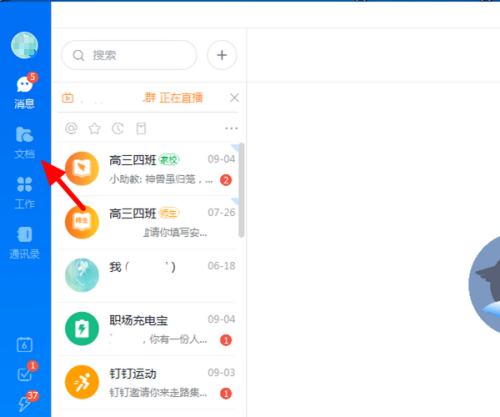The height and width of the screenshot is (417, 500).
Task: Click the 钉钉运动 running figure avatar
Action: point(82,382)
